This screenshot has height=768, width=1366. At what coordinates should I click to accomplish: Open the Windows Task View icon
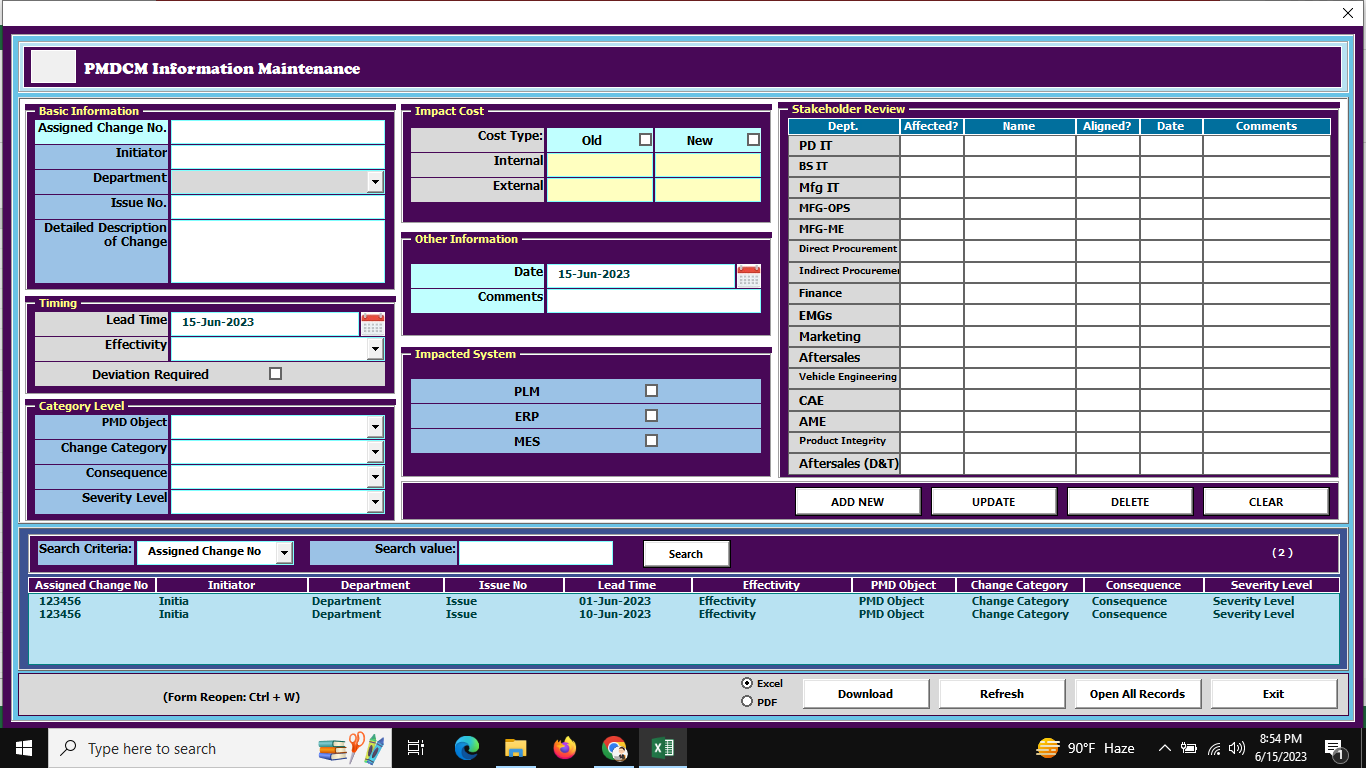pos(416,748)
